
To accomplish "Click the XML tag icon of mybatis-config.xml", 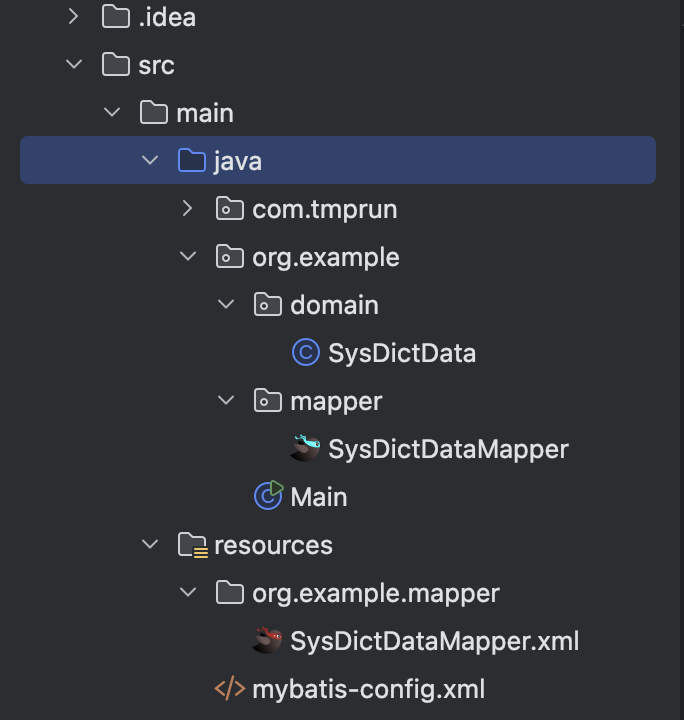I will [x=230, y=688].
